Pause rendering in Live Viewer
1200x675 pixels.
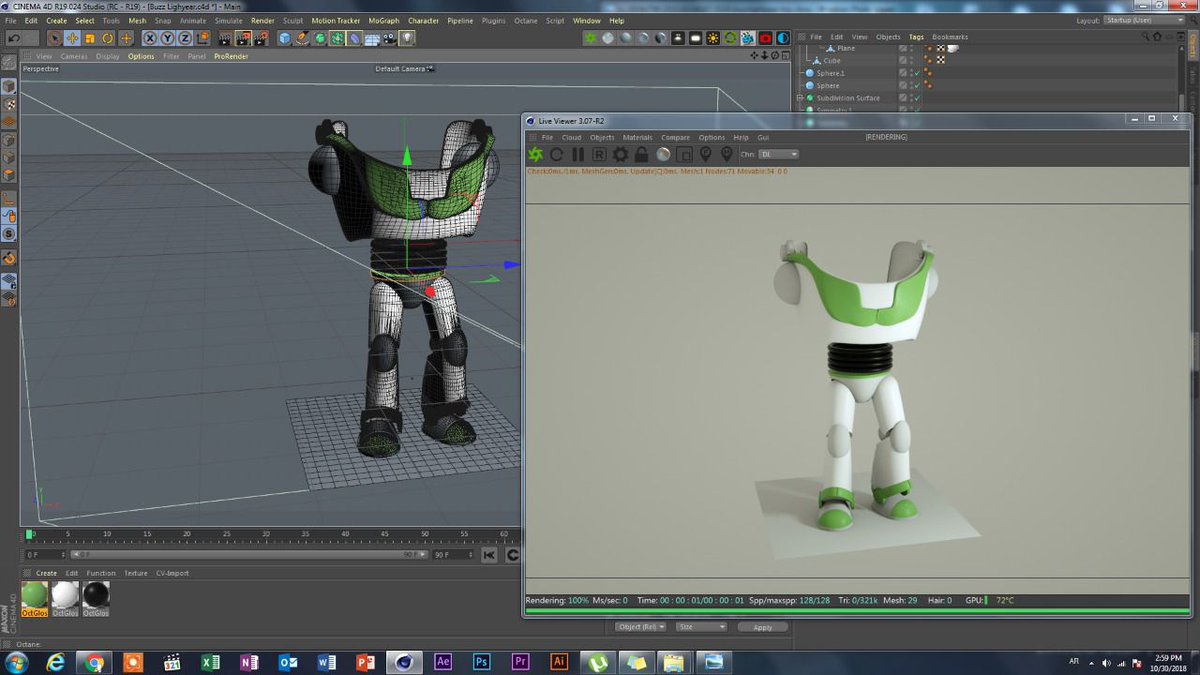click(x=577, y=154)
